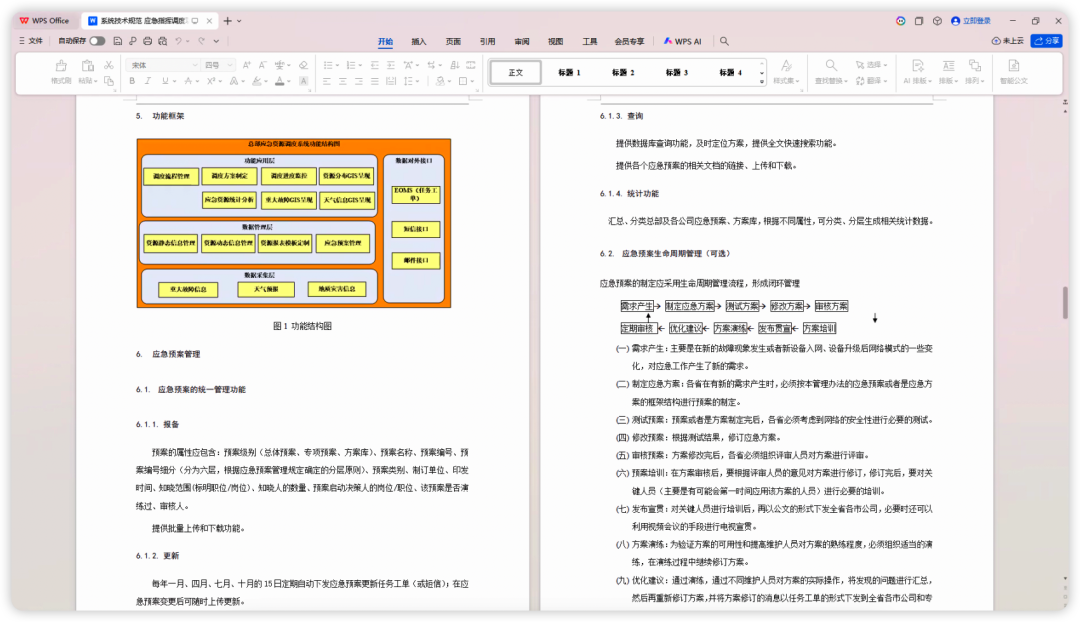The image size is (1080, 622).
Task: Click the Print Preview icon
Action: 163,41
